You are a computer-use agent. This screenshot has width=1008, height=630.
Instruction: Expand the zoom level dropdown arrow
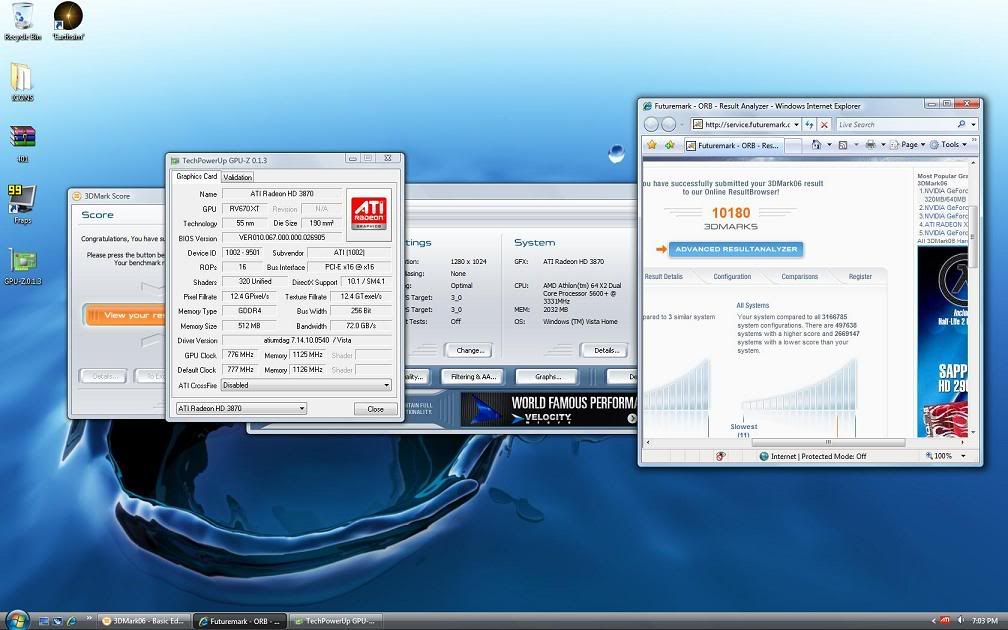click(x=963, y=456)
